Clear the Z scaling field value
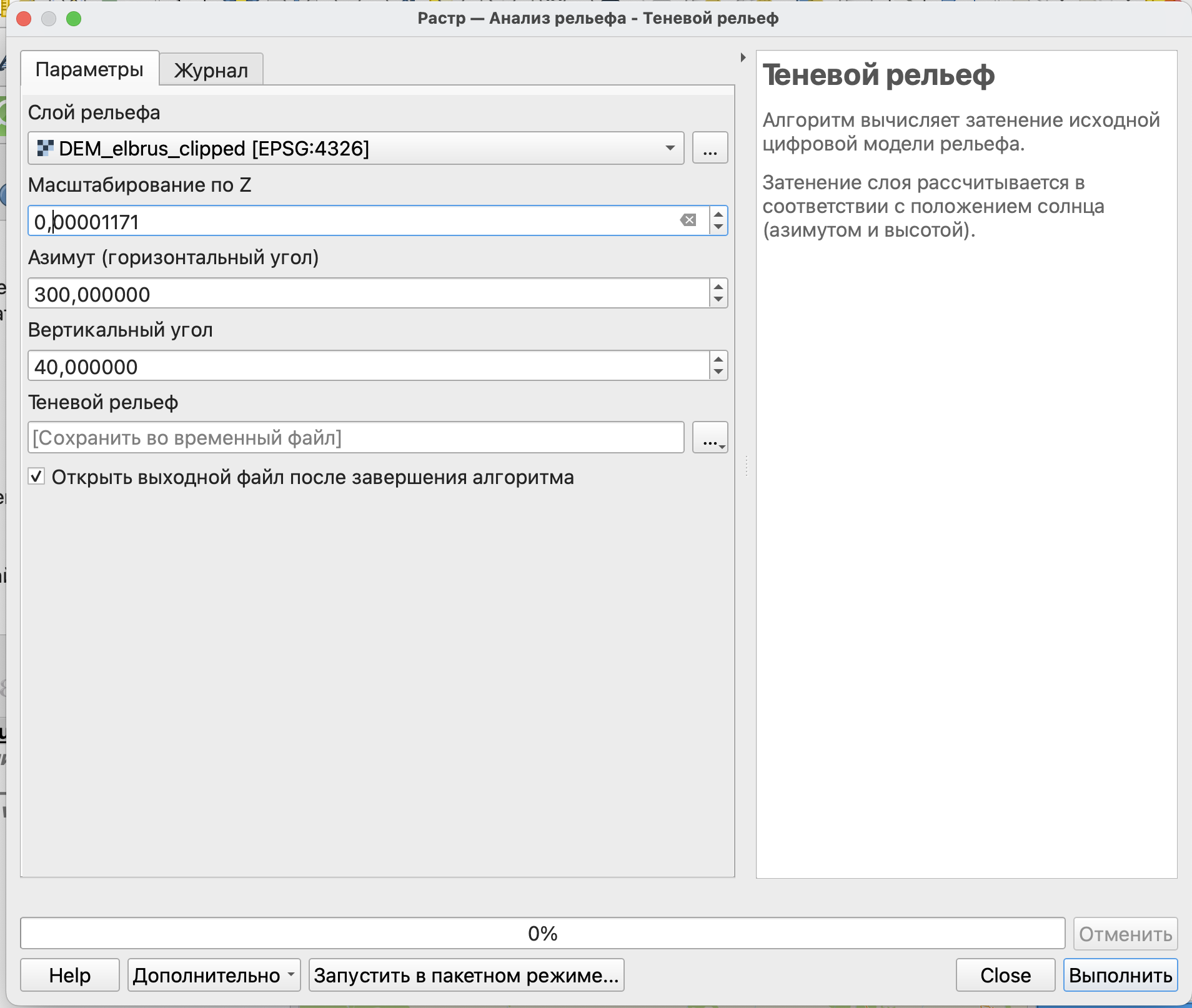The image size is (1192, 1008). 688,220
